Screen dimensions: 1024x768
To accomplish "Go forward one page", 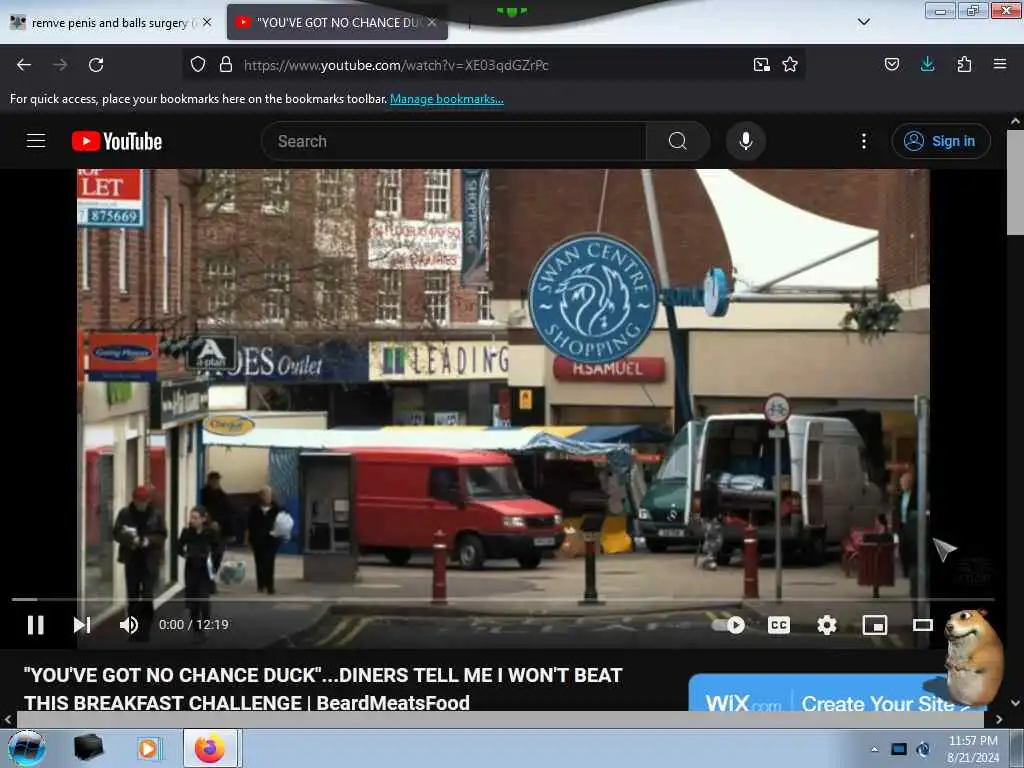I will pos(59,65).
